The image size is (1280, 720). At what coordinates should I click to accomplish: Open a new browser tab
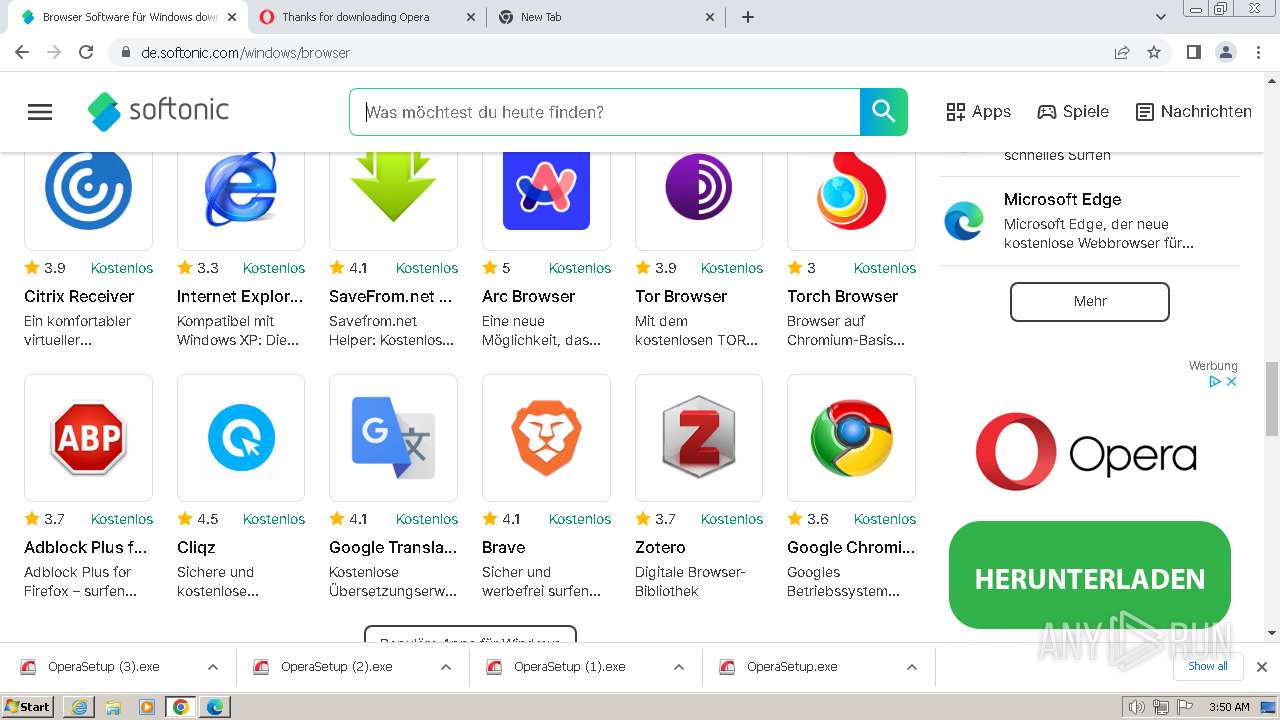coord(748,17)
